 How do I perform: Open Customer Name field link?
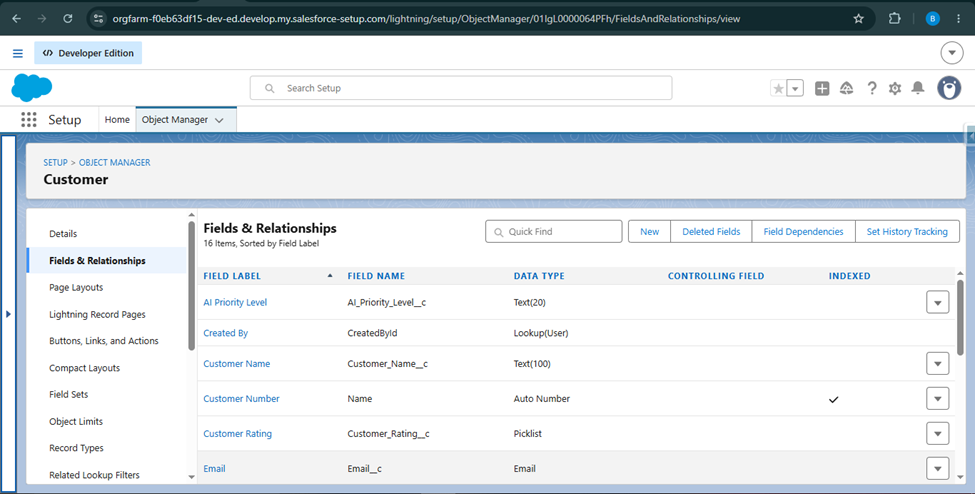click(236, 363)
